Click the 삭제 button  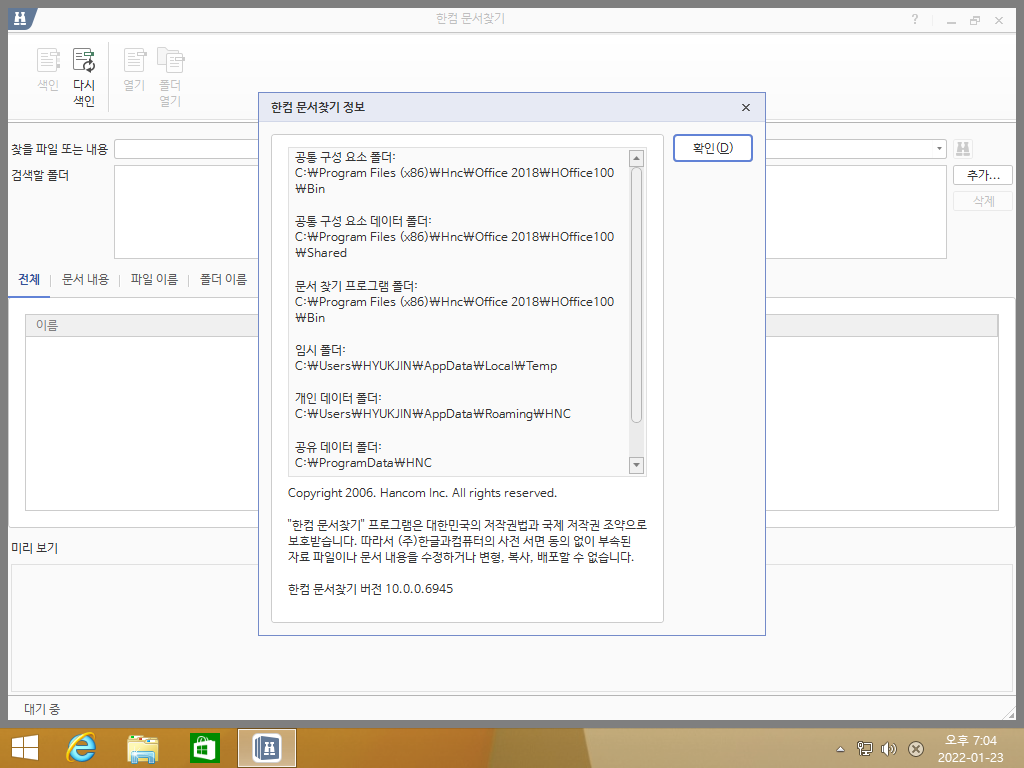pyautogui.click(x=983, y=201)
